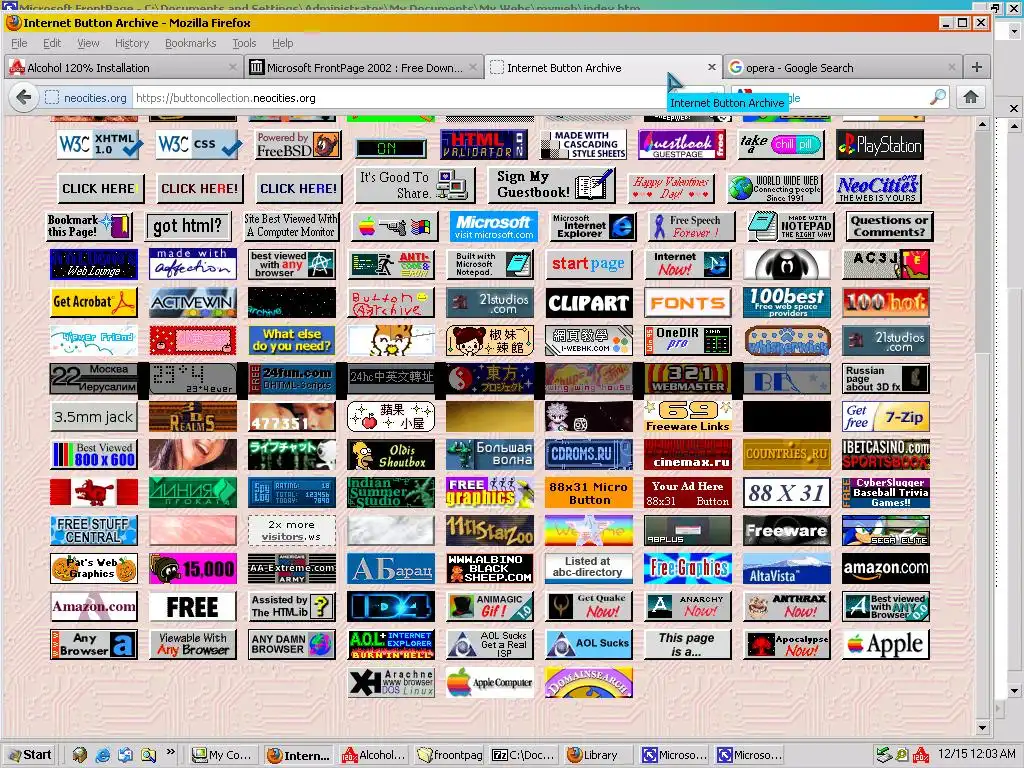
Task: Open My Computer taskbar item
Action: coord(224,755)
